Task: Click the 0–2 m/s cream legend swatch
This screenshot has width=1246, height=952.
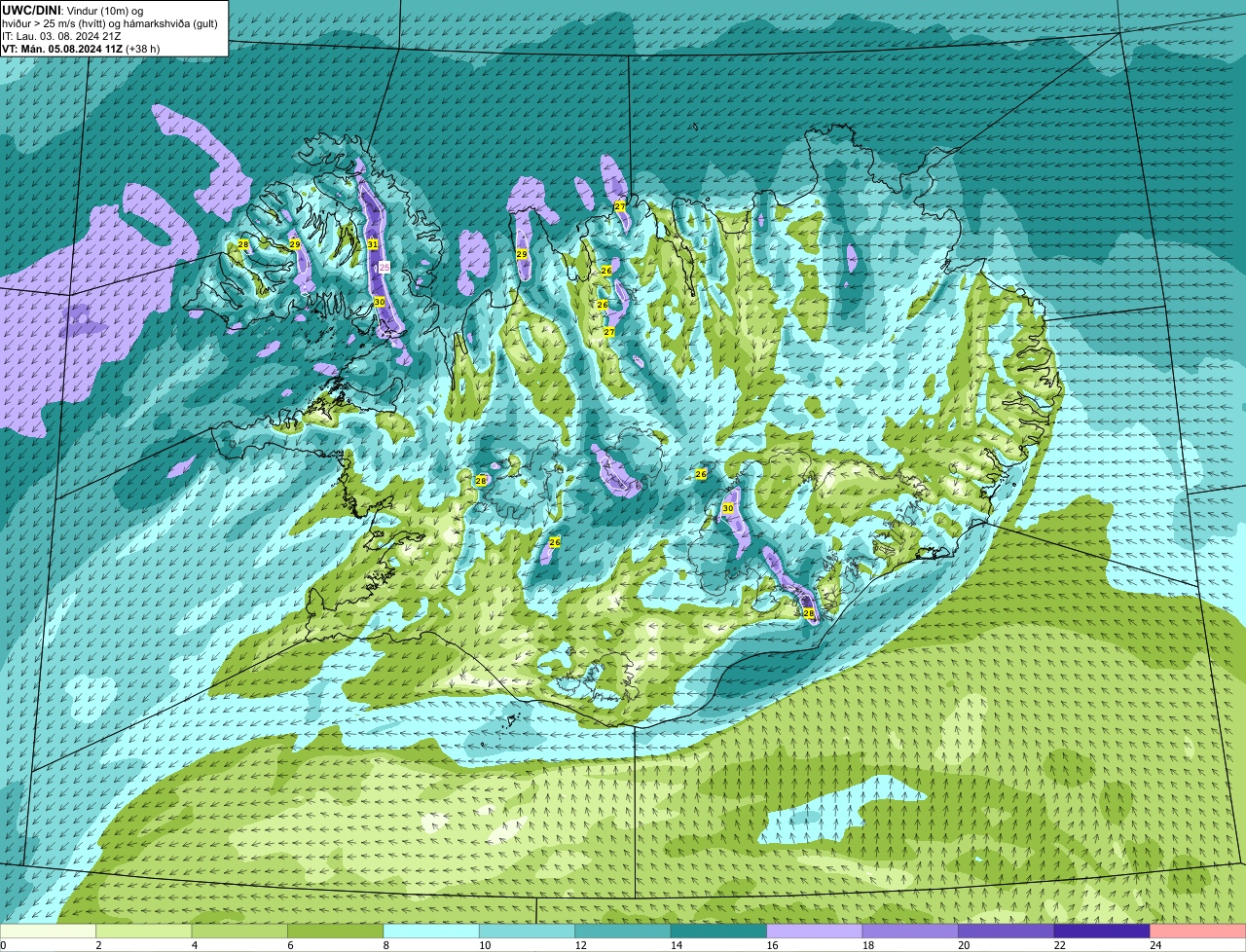Action: [x=49, y=932]
